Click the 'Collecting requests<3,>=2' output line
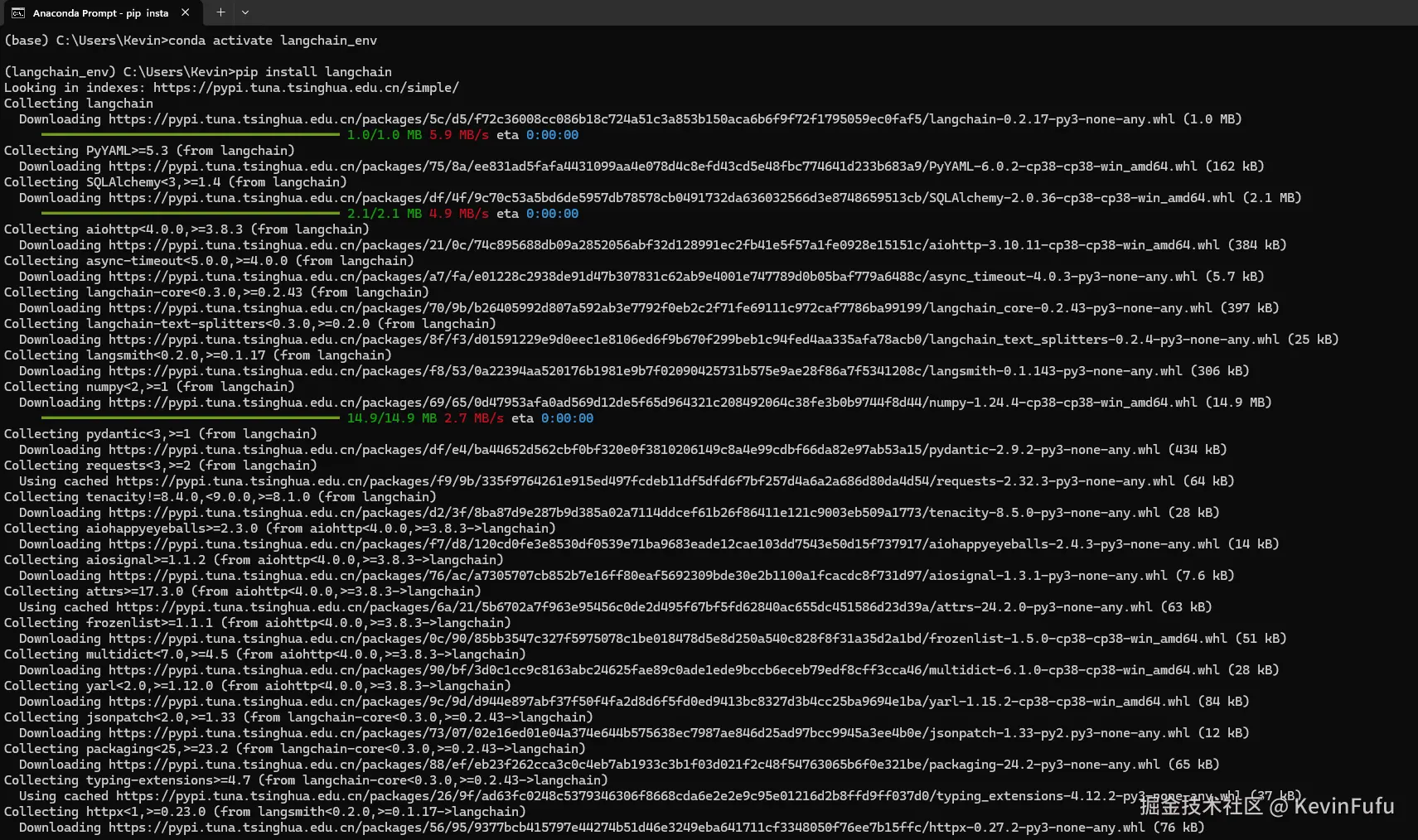The height and width of the screenshot is (840, 1418). 161,466
